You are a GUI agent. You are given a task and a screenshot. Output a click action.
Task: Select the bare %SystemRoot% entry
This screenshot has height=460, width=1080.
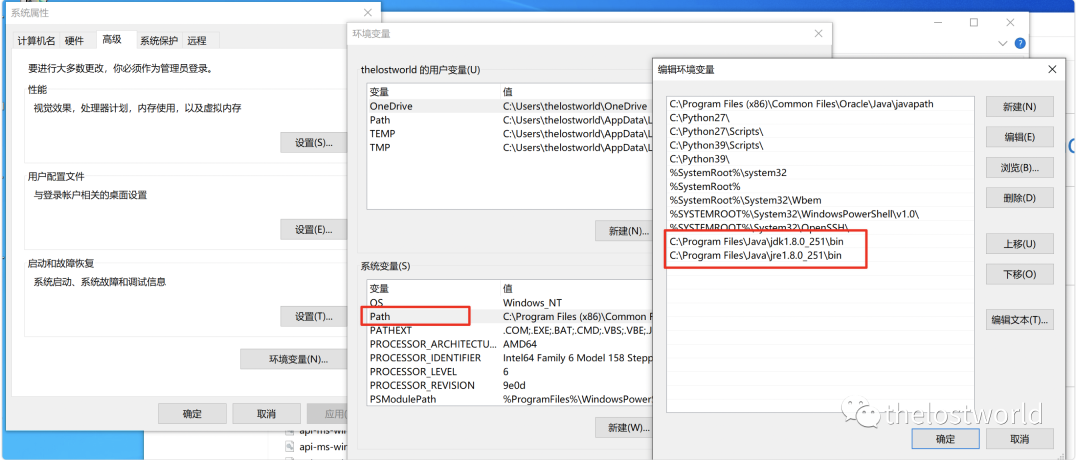(820, 187)
